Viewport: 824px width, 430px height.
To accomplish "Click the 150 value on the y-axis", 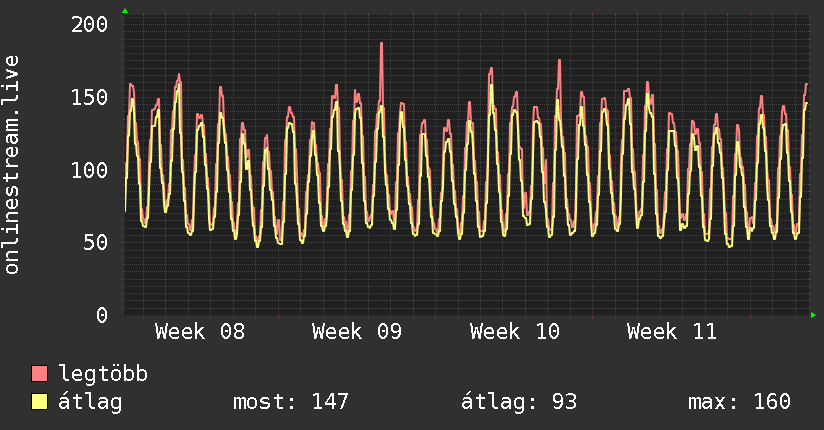I will tap(89, 97).
